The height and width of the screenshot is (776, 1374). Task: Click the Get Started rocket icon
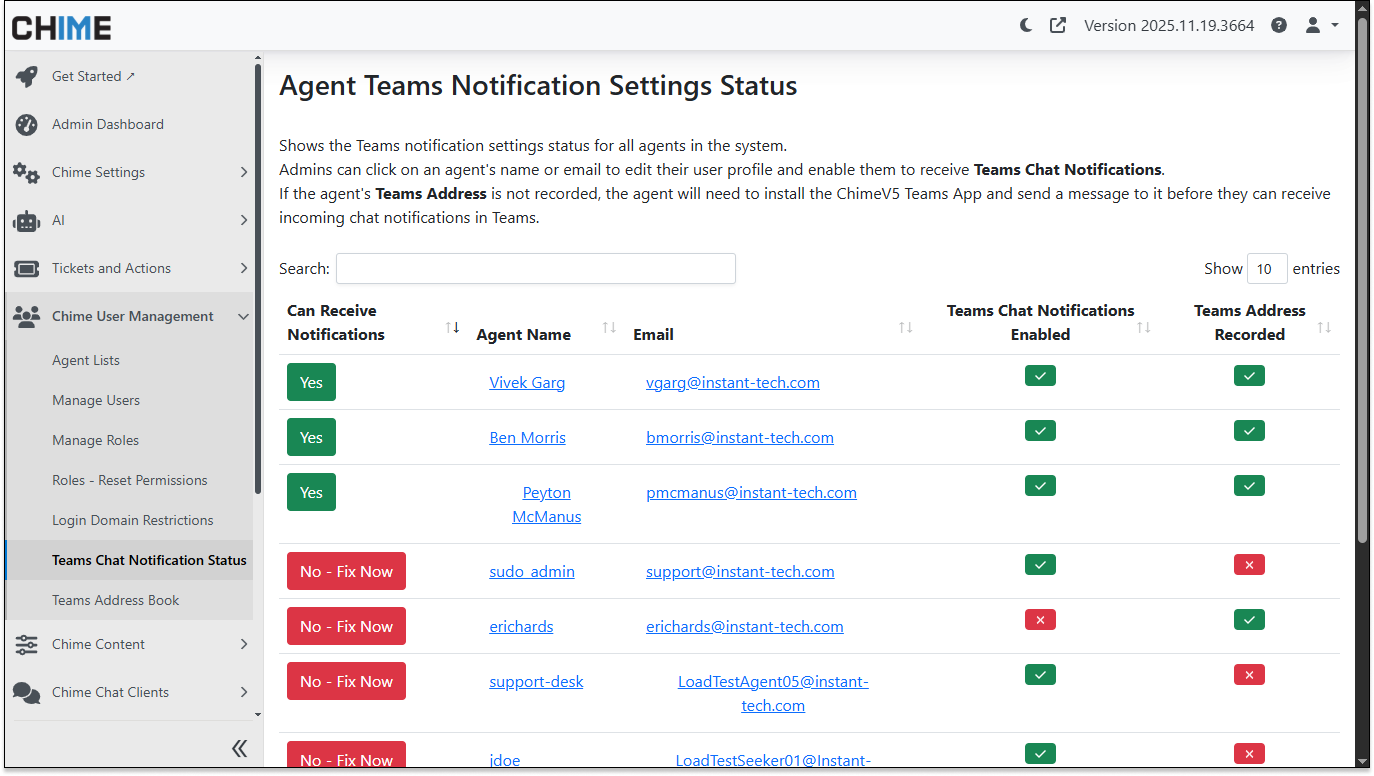pos(27,77)
